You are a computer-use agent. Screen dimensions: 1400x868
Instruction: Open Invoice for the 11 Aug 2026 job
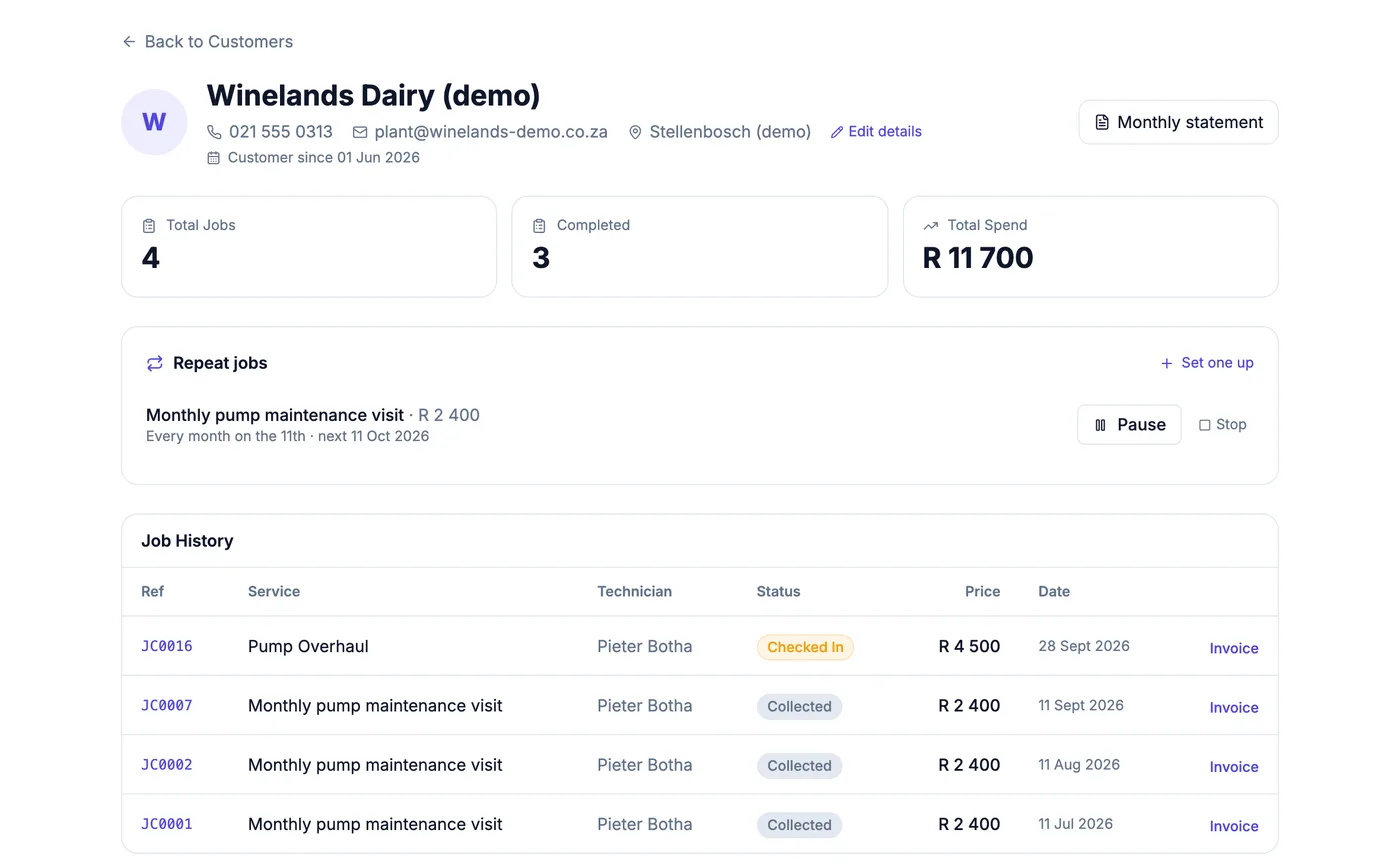(x=1234, y=767)
